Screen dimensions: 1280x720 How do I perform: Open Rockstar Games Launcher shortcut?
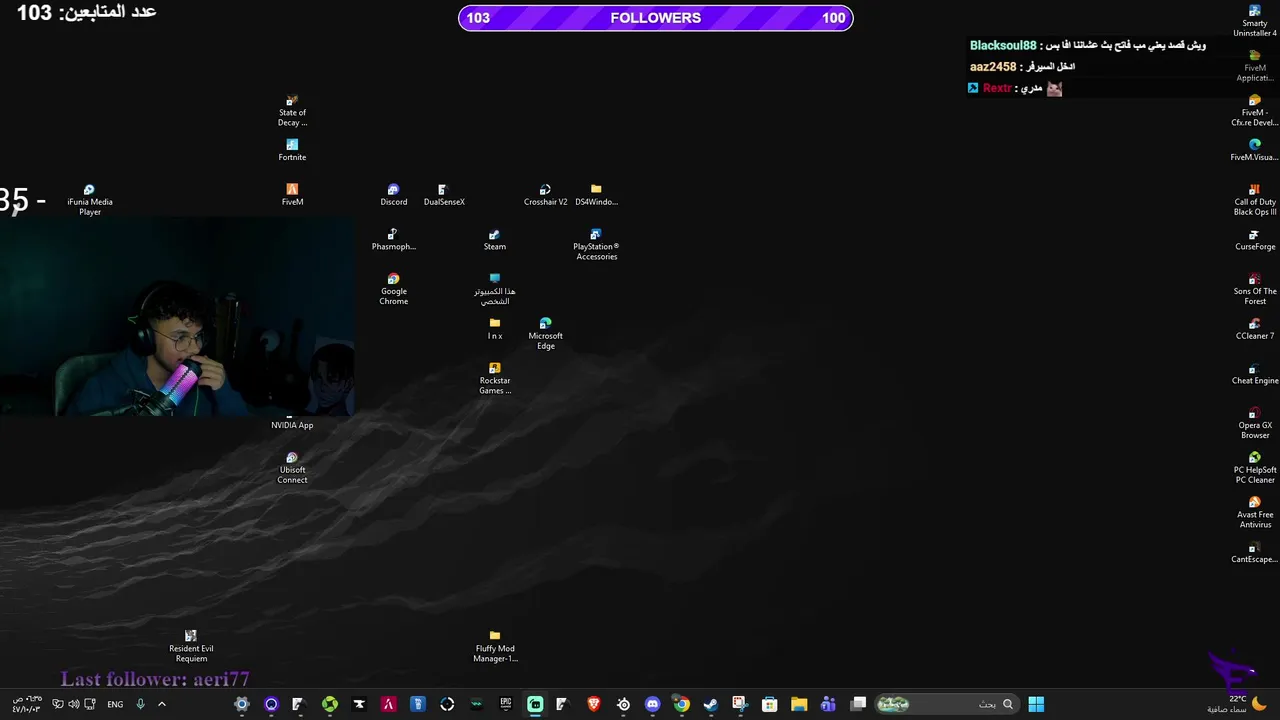point(494,378)
